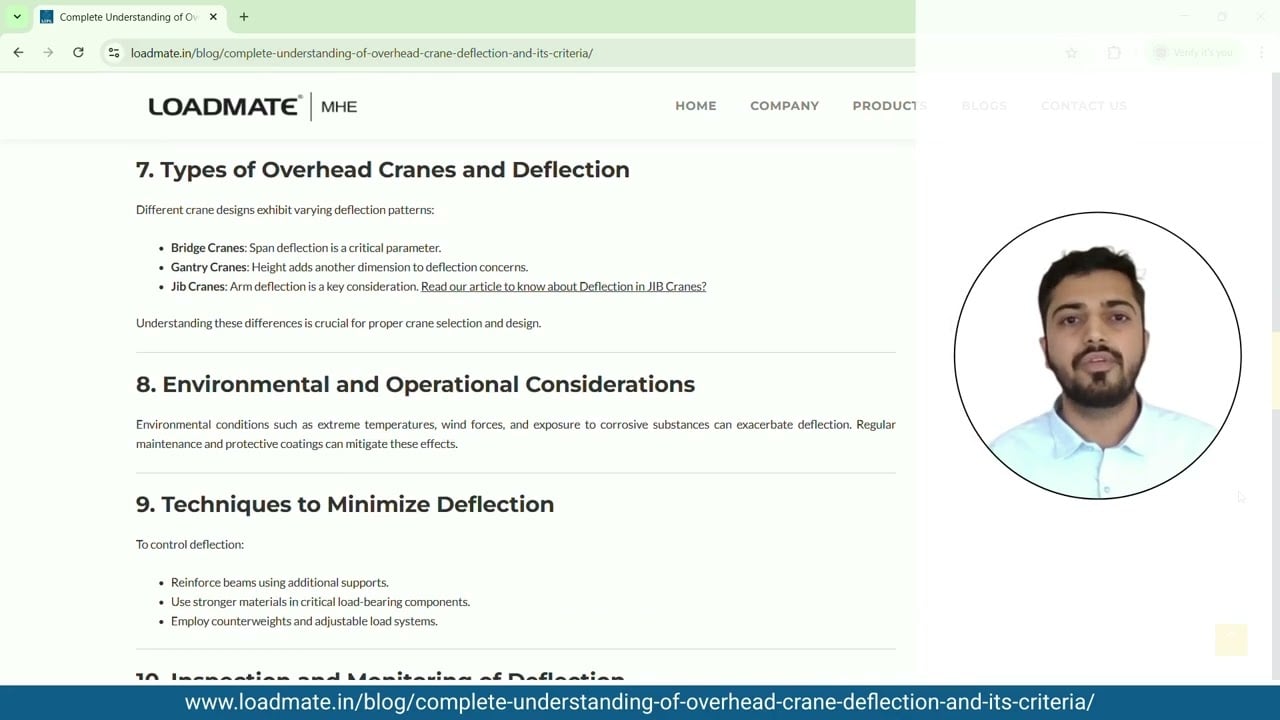The image size is (1280, 720).
Task: Click the "Environmental conditions such as extreme temperatures" paragraph
Action: 516,434
